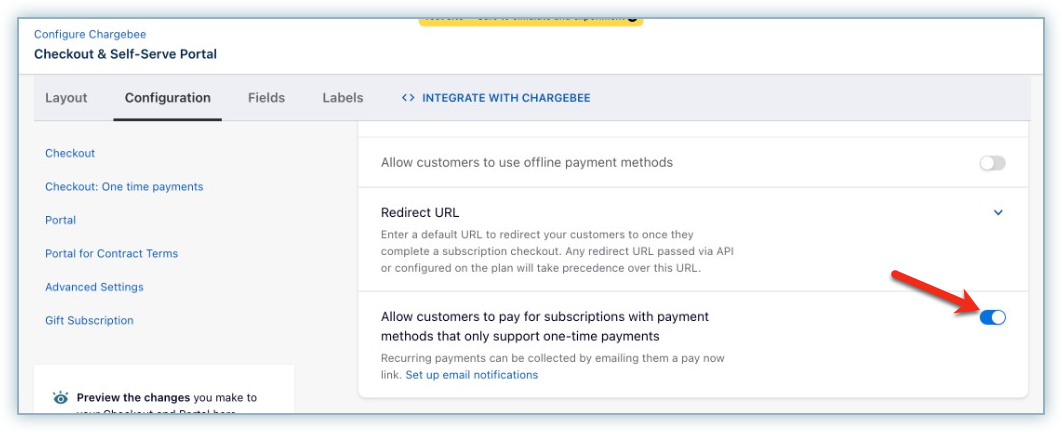Go to Advanced Settings section
Image resolution: width=1062 pixels, height=432 pixels.
coord(94,286)
